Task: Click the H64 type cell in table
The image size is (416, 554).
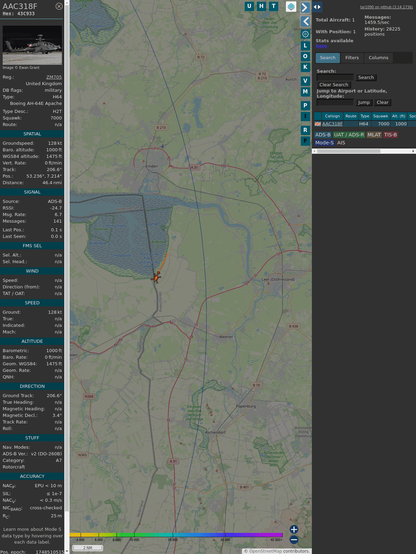Action: click(x=364, y=124)
